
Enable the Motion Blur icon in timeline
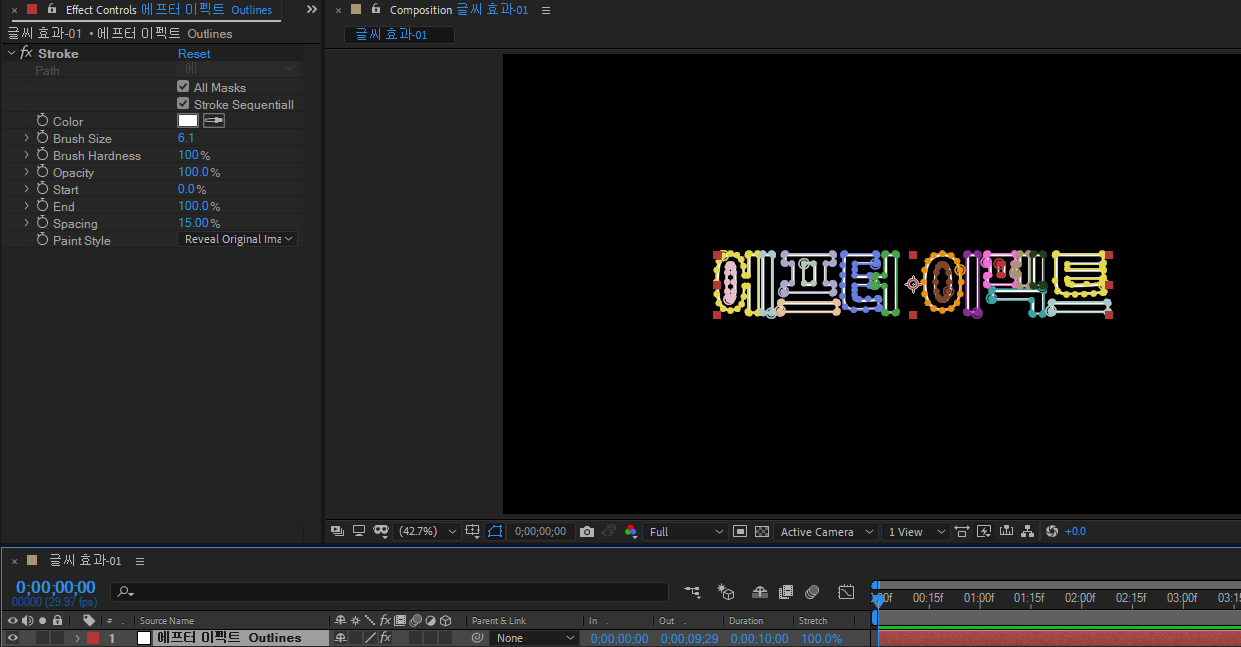click(x=812, y=592)
